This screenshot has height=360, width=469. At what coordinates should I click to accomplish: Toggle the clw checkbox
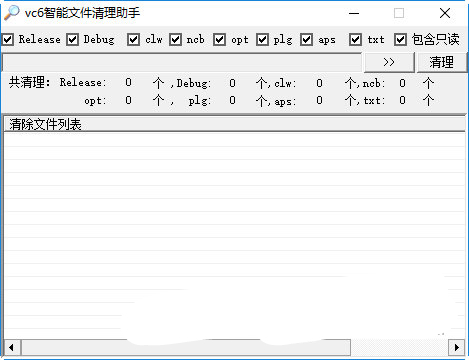tap(134, 40)
